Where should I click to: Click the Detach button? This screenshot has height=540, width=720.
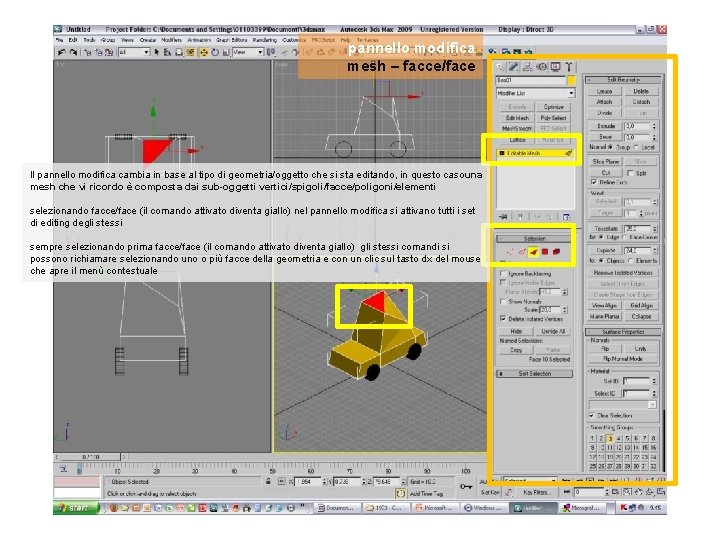641,102
